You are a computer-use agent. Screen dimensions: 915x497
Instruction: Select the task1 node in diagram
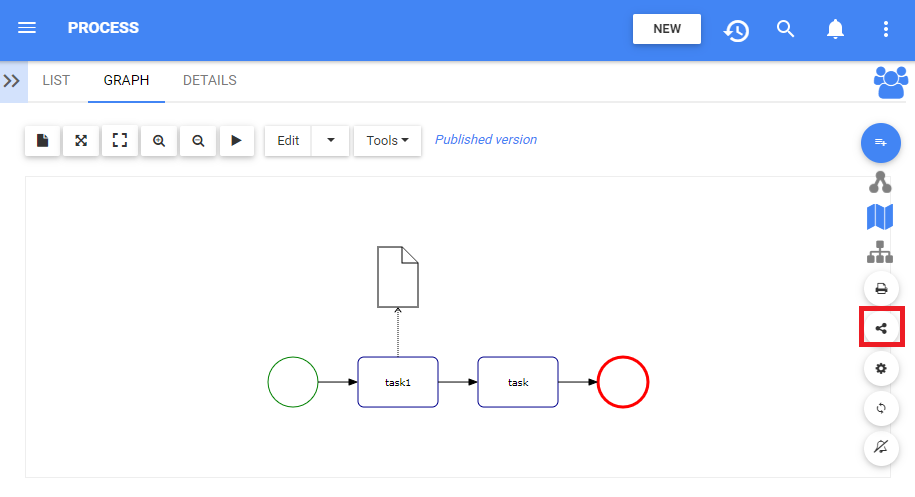pyautogui.click(x=398, y=382)
